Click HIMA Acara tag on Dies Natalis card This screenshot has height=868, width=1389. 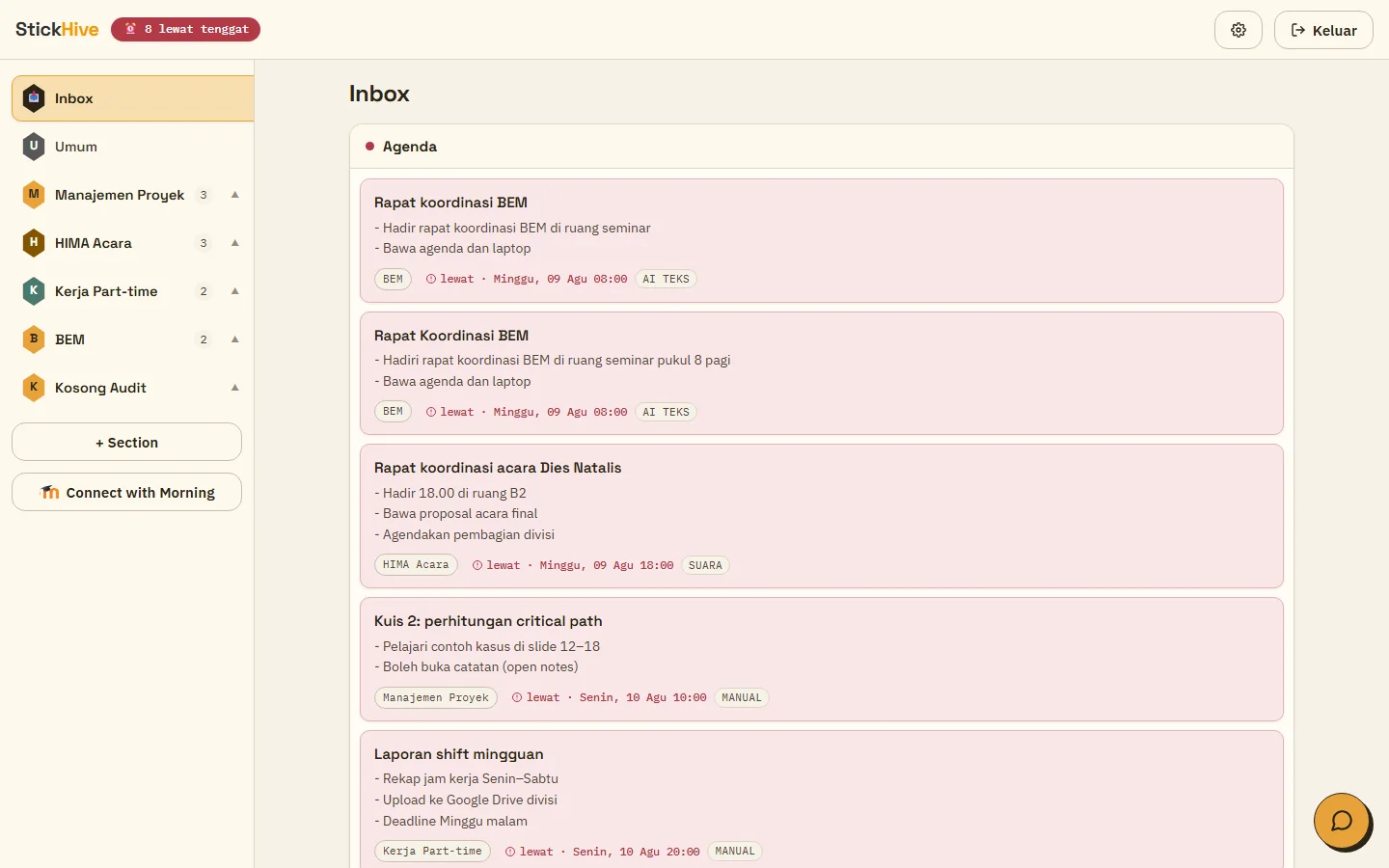(x=416, y=565)
